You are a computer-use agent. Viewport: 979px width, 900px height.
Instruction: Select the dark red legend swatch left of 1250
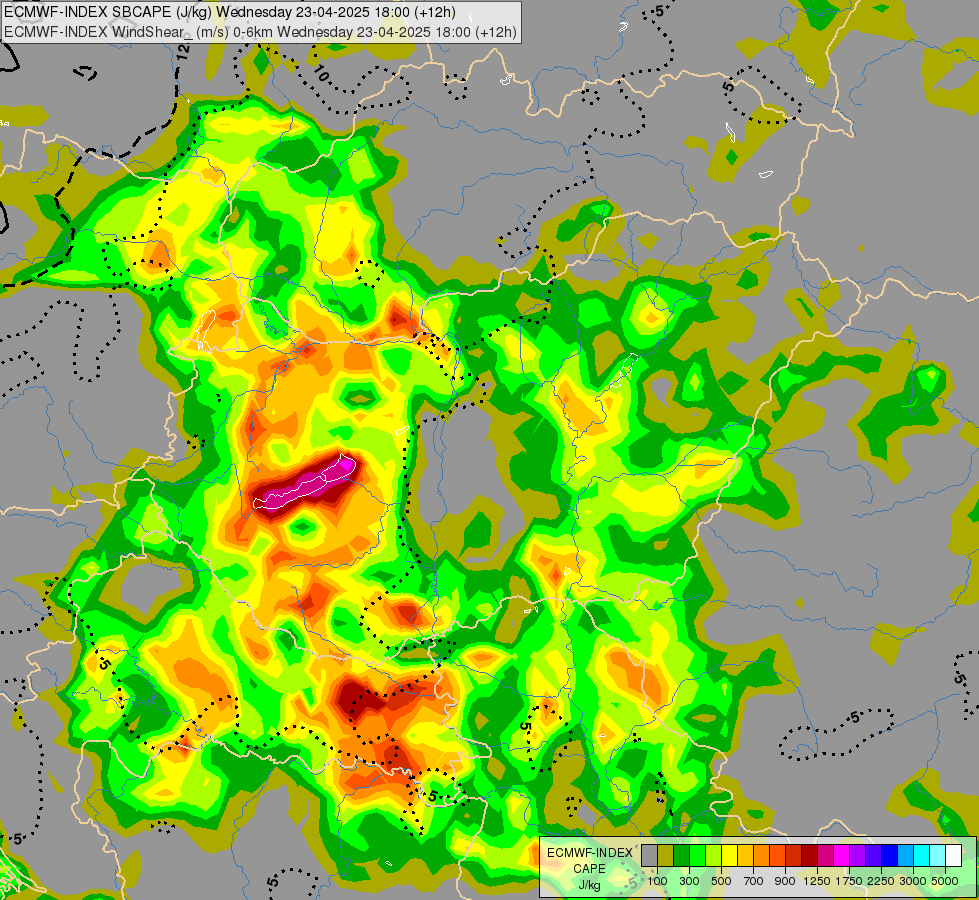pos(810,856)
